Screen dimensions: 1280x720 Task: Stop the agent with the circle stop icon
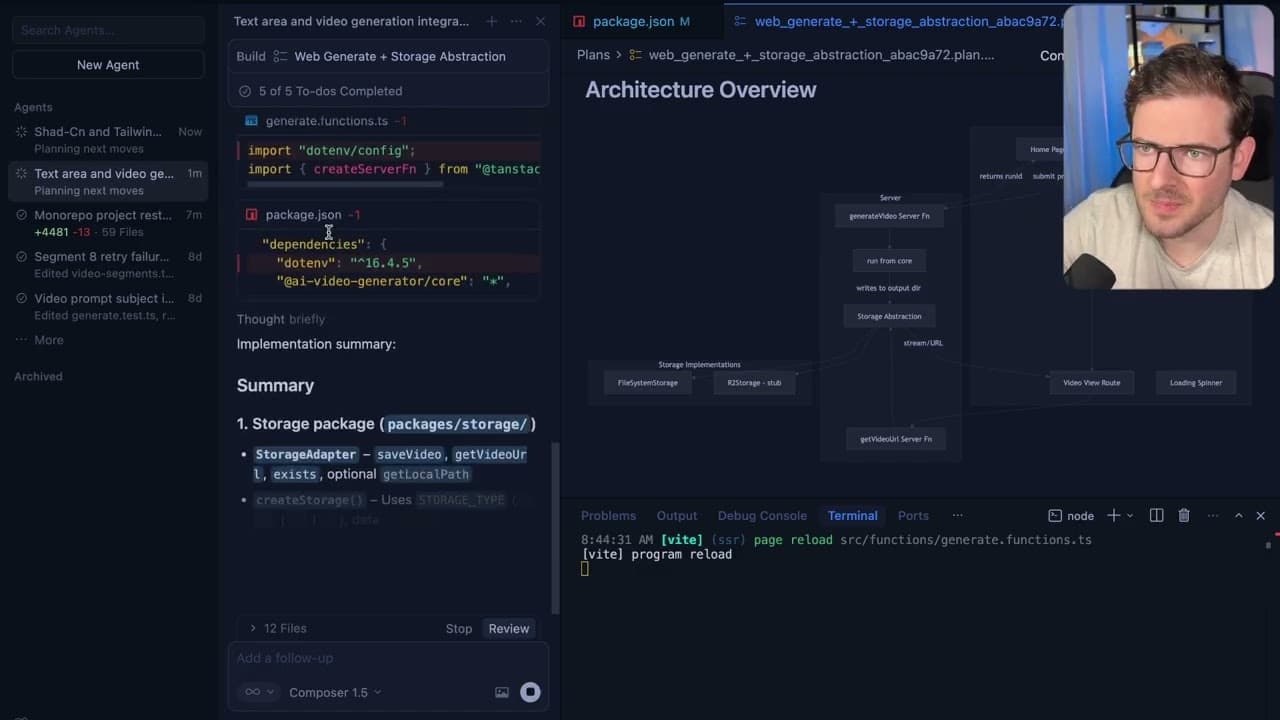coord(530,691)
